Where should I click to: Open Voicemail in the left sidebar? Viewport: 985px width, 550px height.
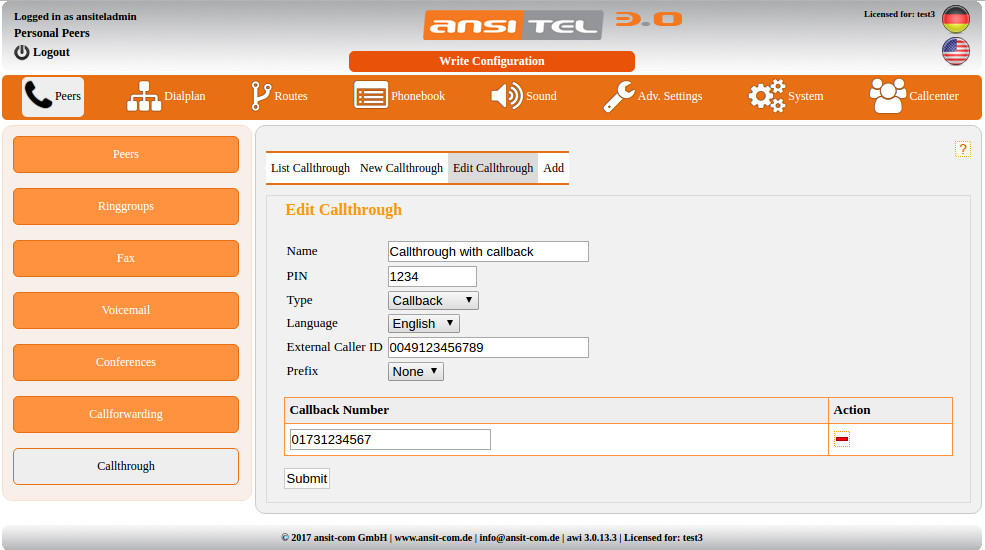126,310
